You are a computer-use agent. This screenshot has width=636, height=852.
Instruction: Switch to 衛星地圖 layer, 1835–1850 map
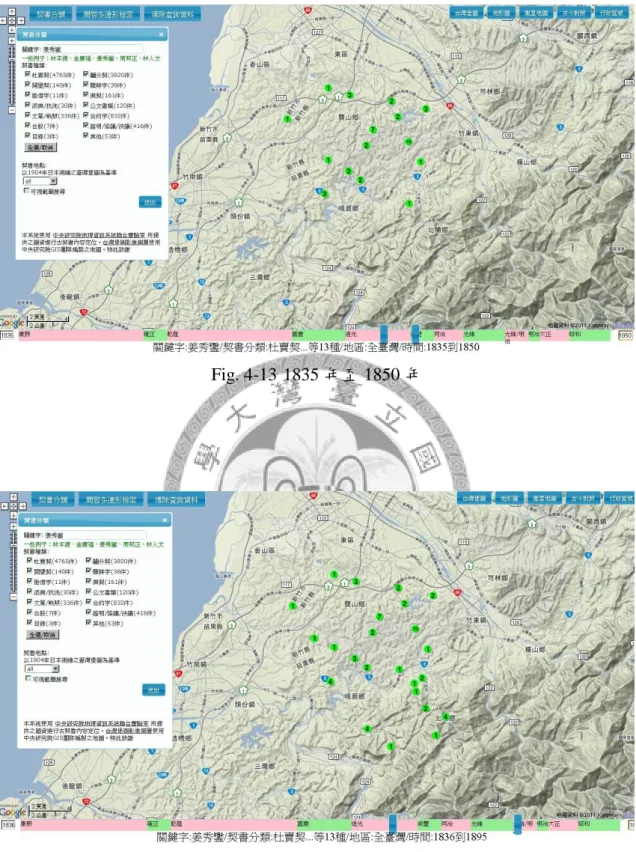pyautogui.click(x=535, y=13)
